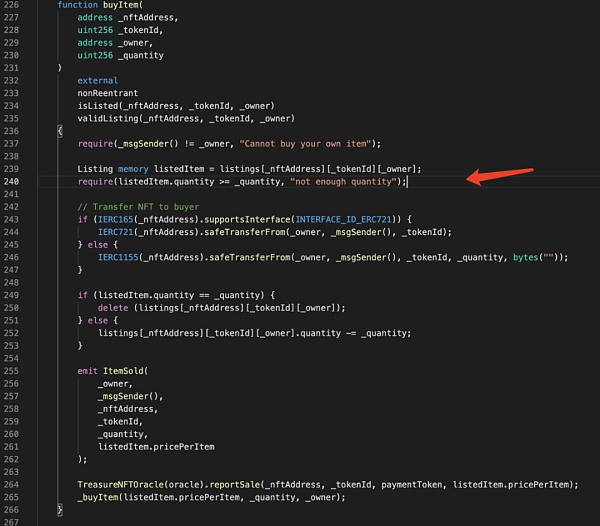Click the delete keyword on line 250
The height and width of the screenshot is (526, 600).
(x=113, y=308)
